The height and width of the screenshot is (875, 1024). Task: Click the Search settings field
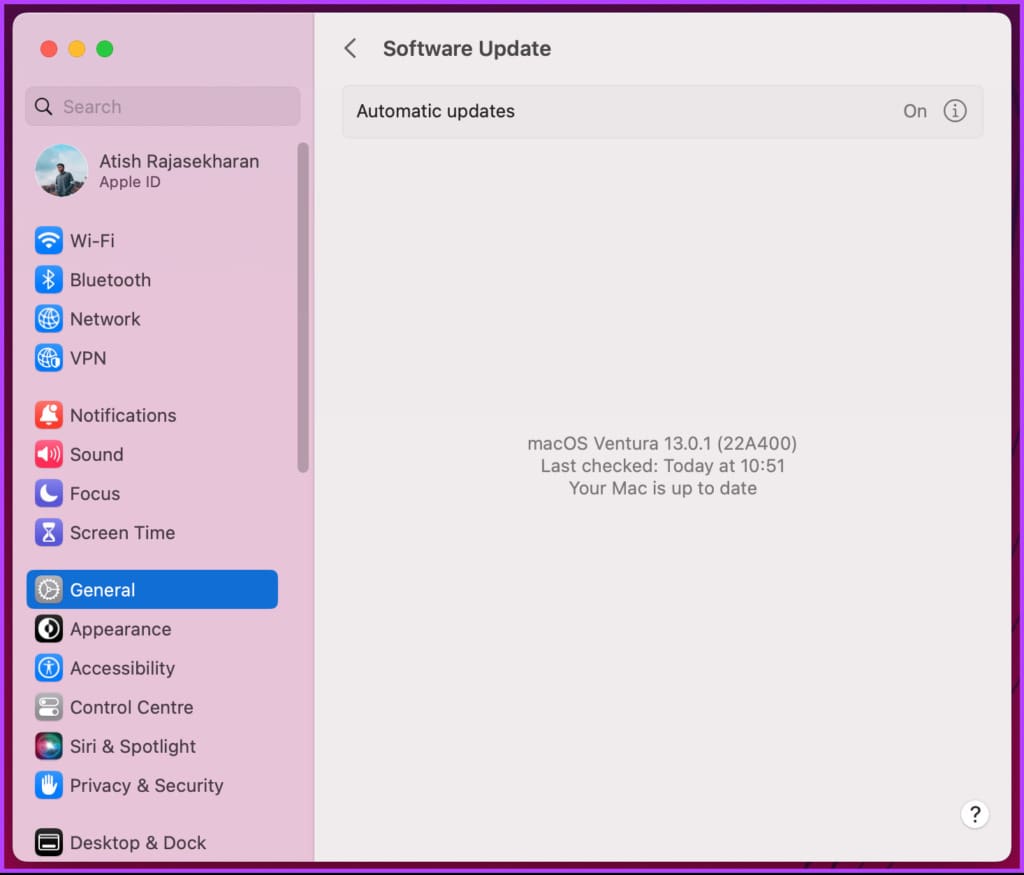[163, 106]
